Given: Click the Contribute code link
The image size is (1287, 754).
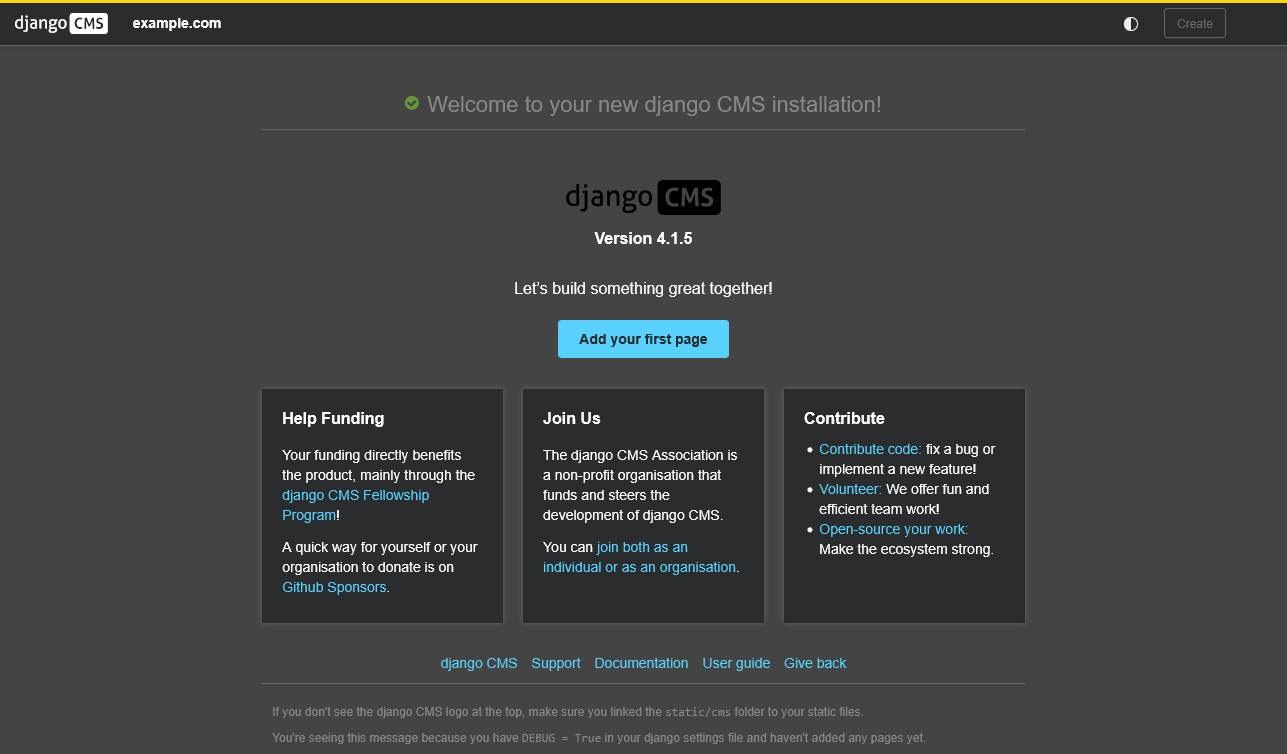Looking at the screenshot, I should click(x=870, y=449).
